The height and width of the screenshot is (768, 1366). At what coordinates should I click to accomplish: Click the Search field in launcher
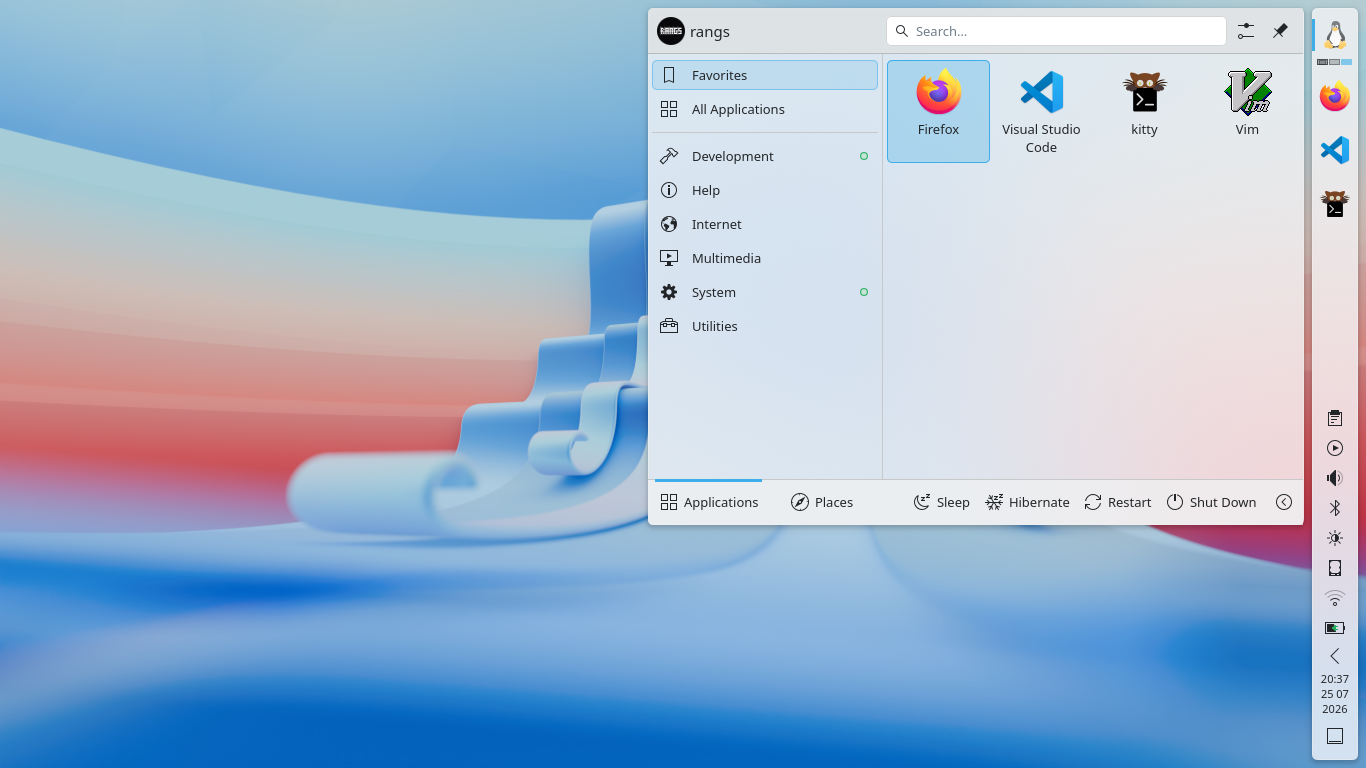coord(1056,31)
